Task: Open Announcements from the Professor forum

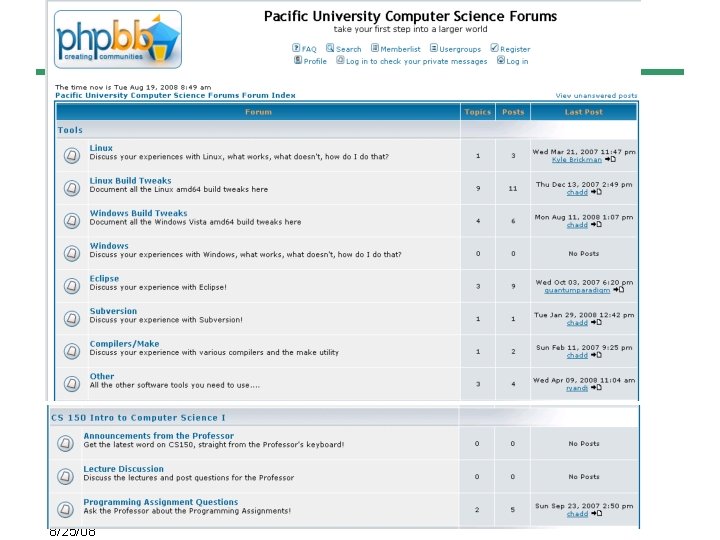Action: [x=158, y=436]
